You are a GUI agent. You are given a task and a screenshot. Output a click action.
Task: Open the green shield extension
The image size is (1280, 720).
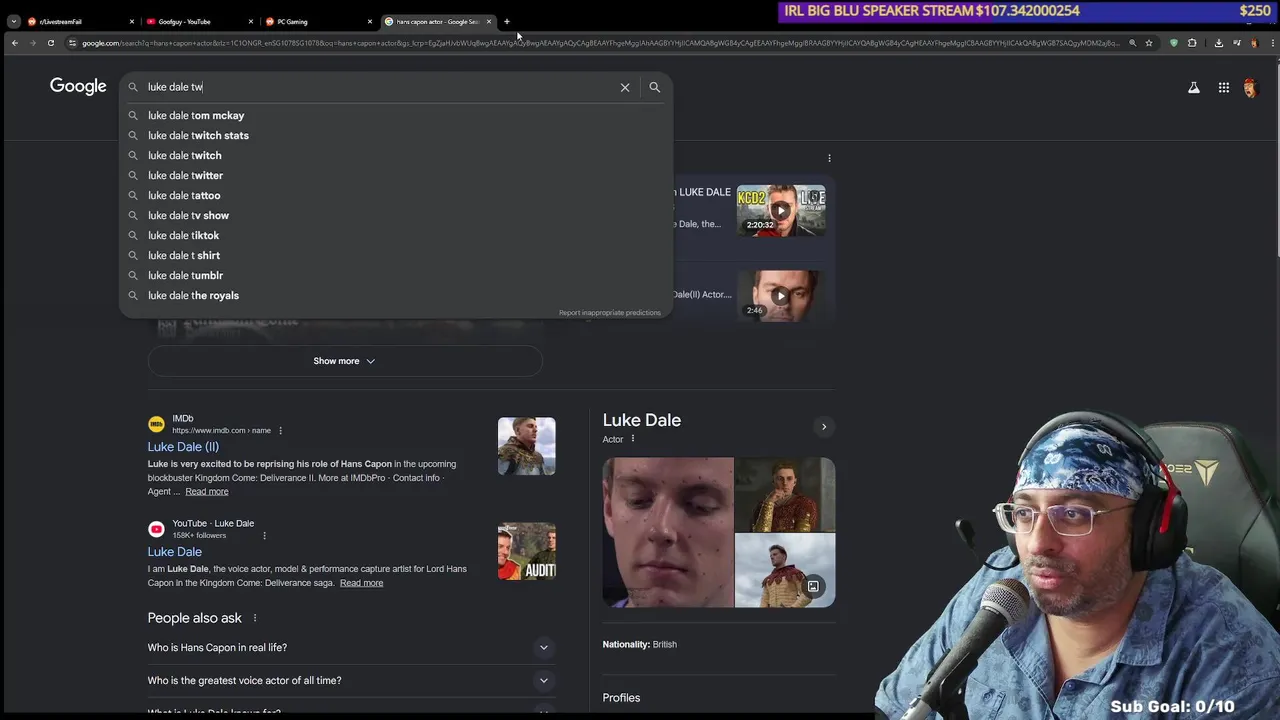(x=1174, y=43)
